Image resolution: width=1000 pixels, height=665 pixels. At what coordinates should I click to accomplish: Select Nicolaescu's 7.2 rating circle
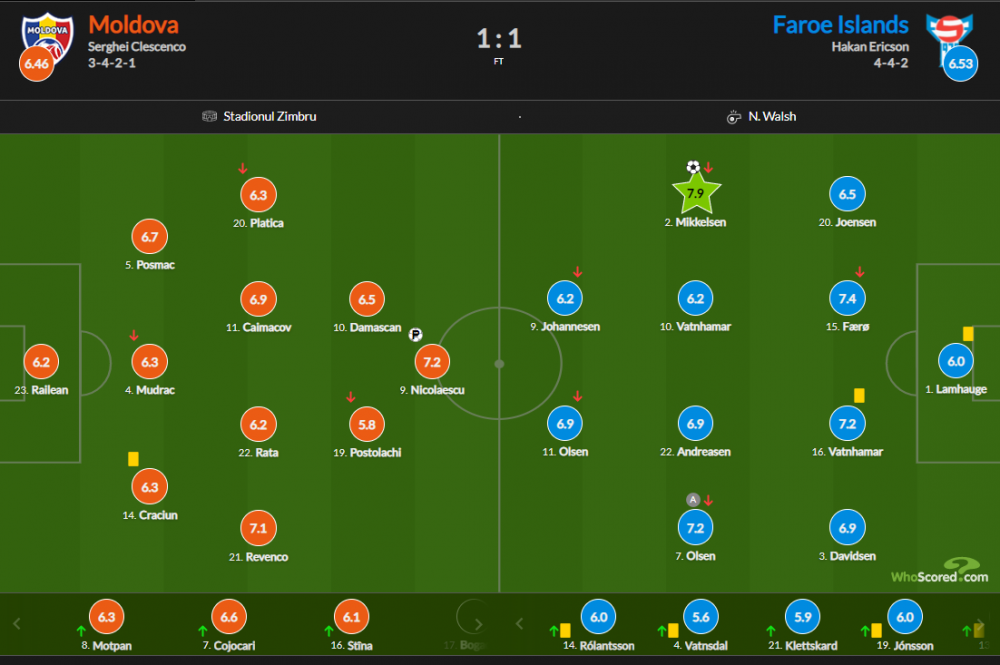[432, 362]
